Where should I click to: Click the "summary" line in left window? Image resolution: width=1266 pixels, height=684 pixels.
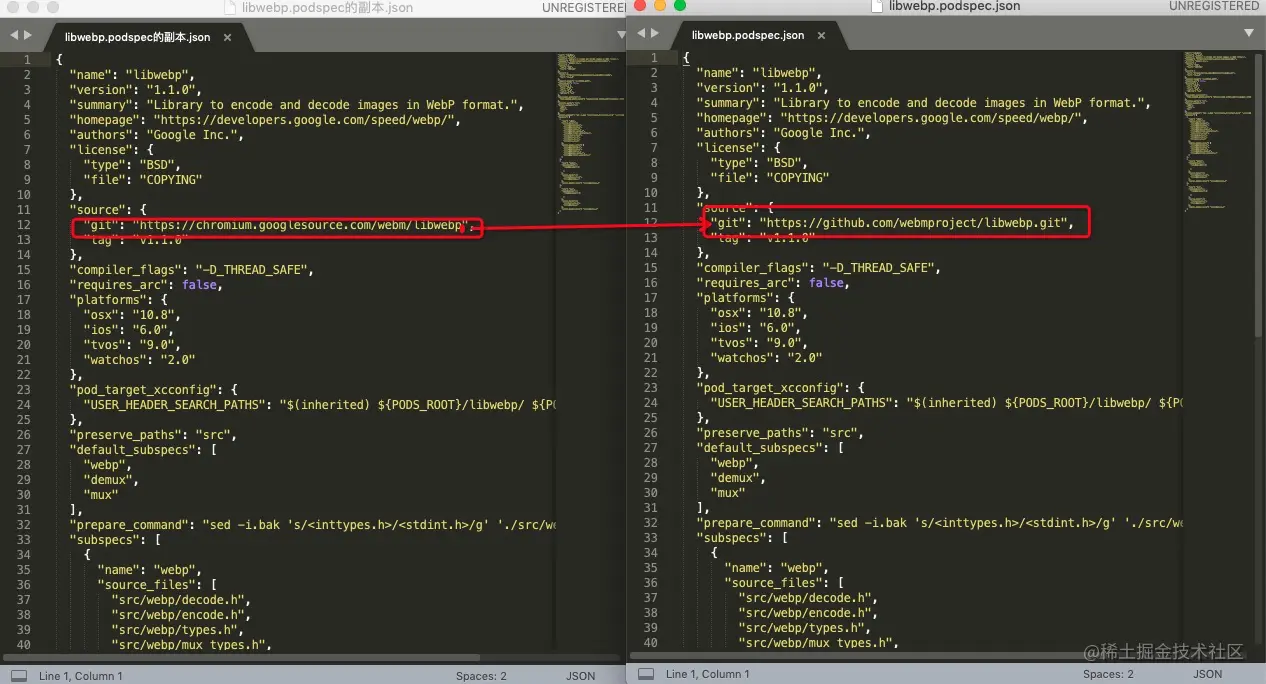(x=297, y=104)
